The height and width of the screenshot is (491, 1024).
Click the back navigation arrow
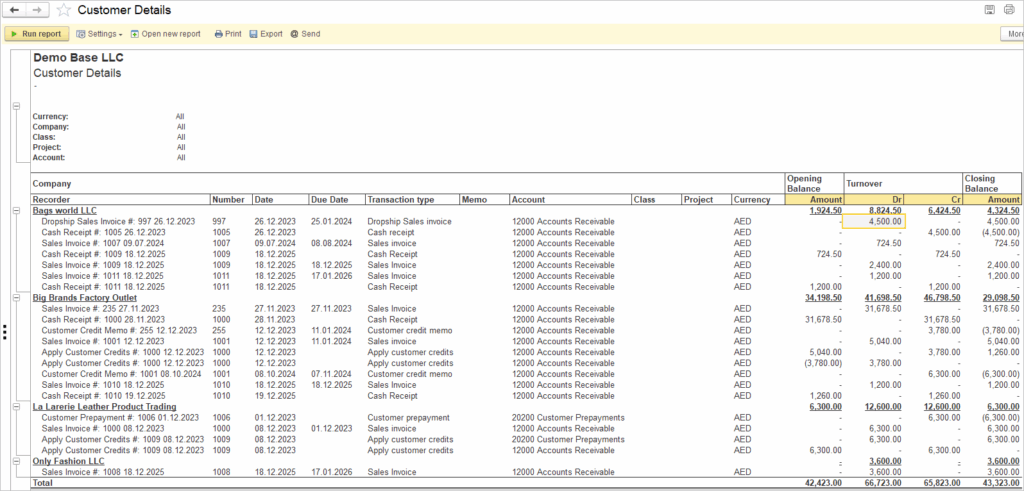point(15,10)
